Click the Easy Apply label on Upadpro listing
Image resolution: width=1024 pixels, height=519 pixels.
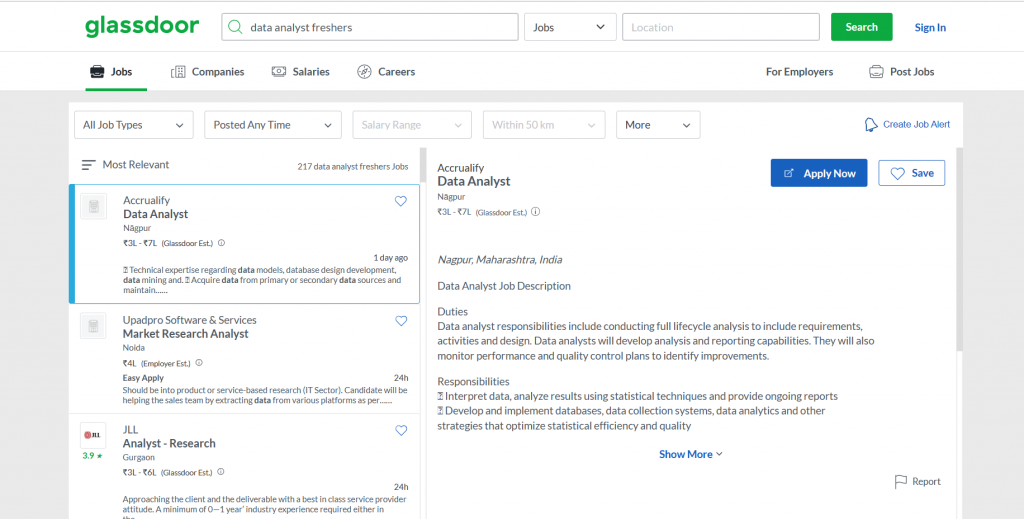[143, 378]
